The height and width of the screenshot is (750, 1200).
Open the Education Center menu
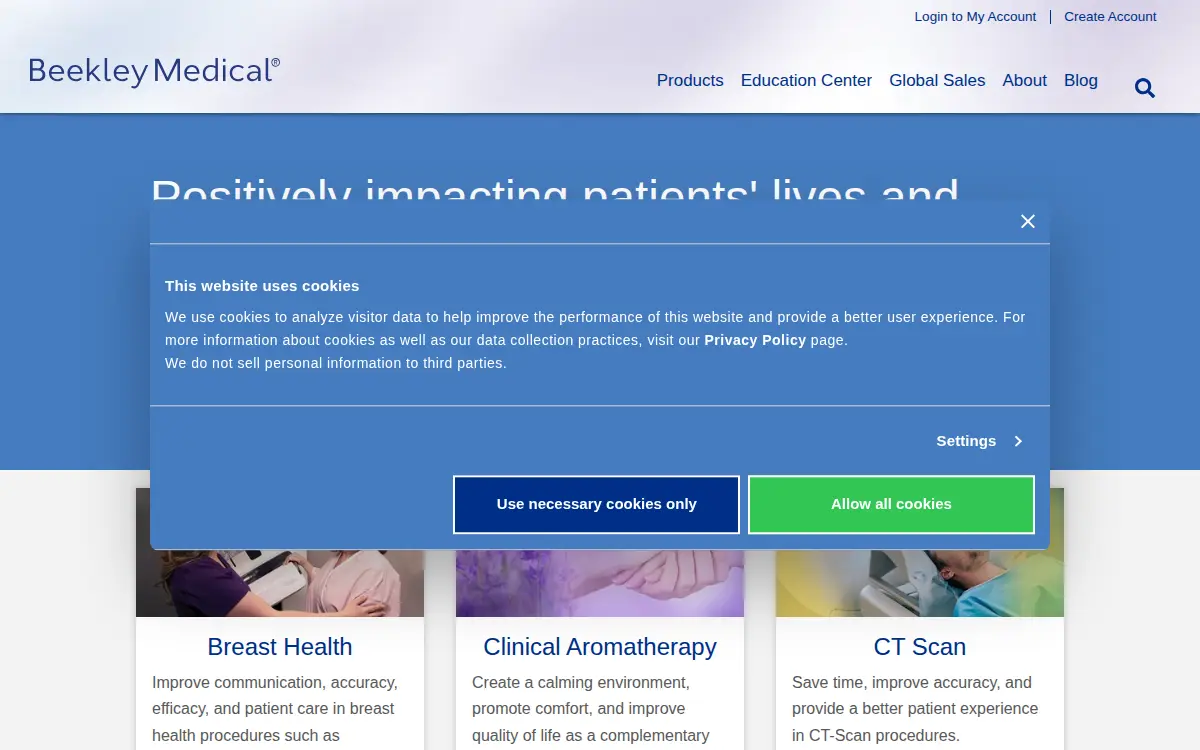point(806,80)
